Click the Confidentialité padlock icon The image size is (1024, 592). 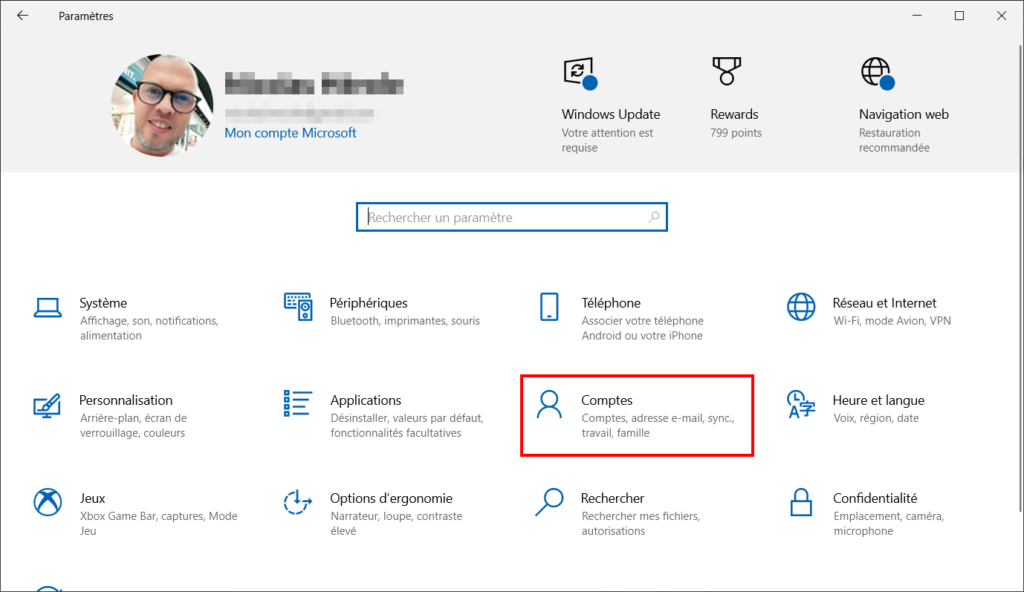801,502
